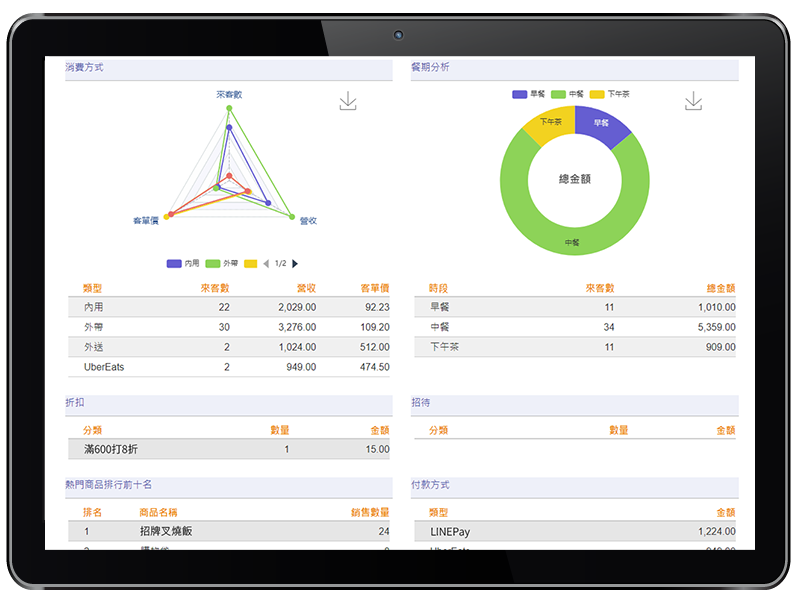The height and width of the screenshot is (600, 800).
Task: Click the 總金額 column header
Action: [x=720, y=288]
